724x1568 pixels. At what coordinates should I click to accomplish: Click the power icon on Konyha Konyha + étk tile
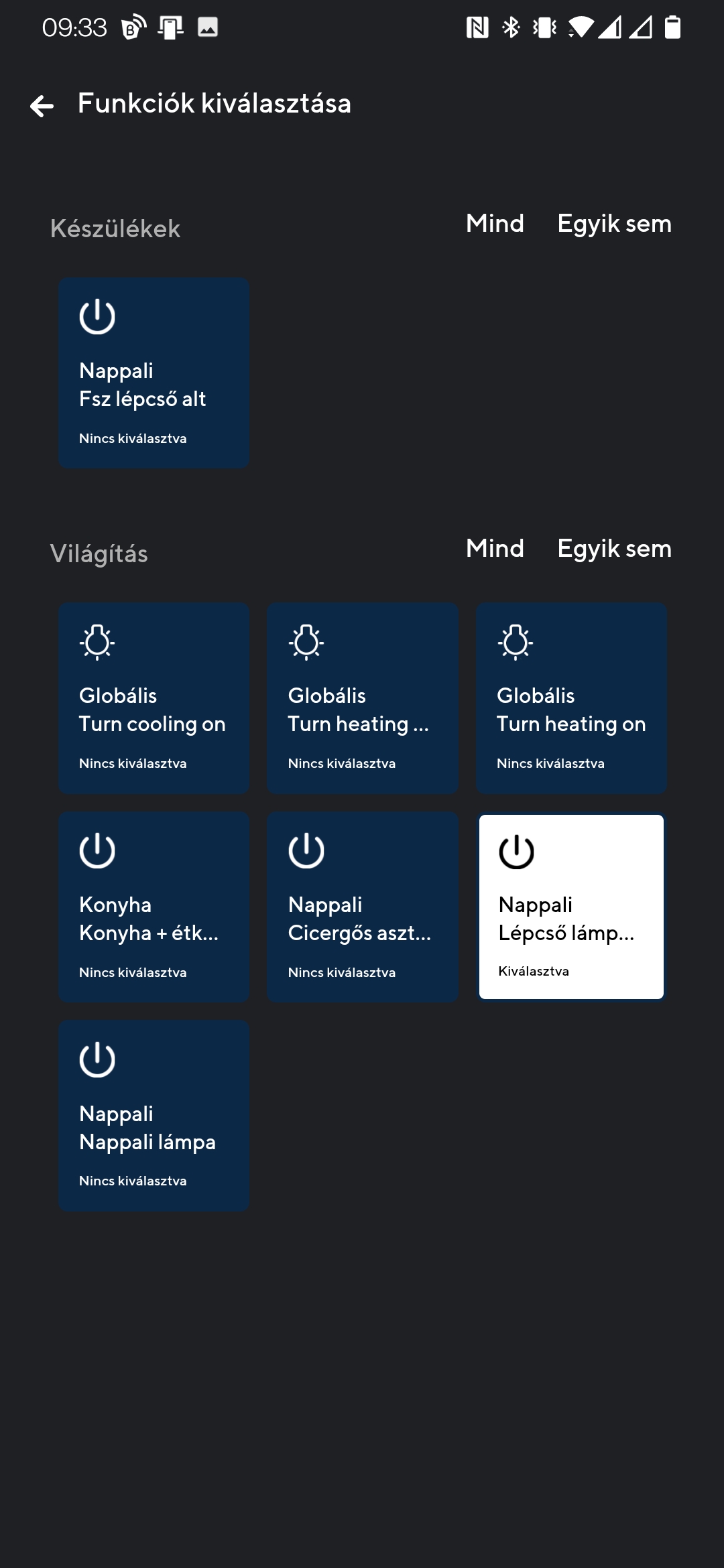(x=98, y=852)
